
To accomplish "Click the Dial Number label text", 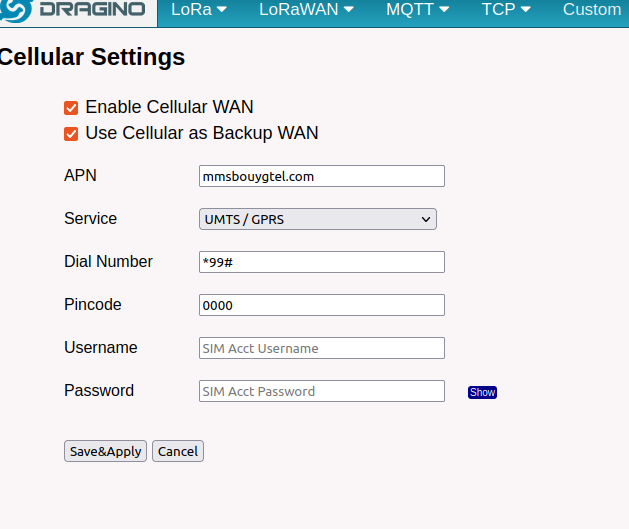I will click(108, 262).
